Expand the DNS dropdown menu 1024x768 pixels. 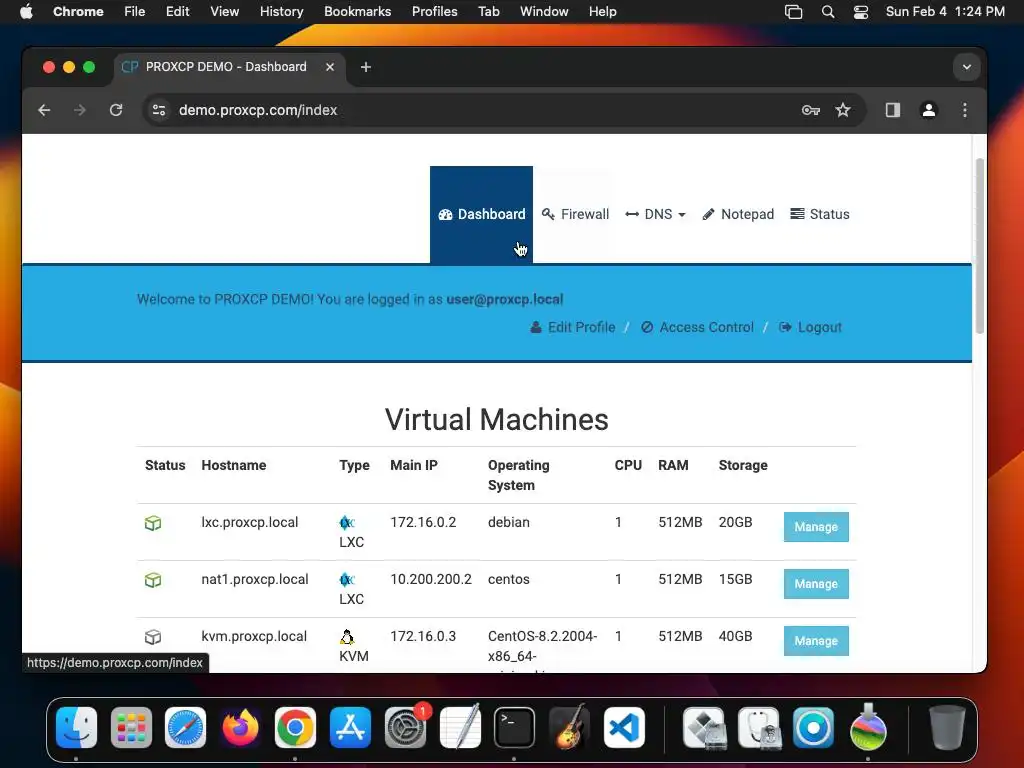pos(655,214)
